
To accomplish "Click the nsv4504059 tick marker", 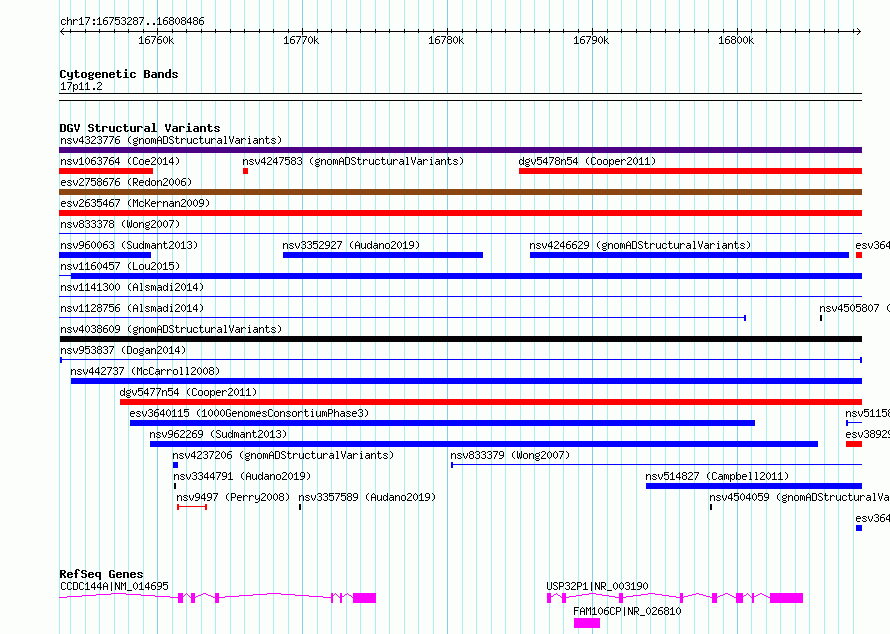I will [x=711, y=507].
